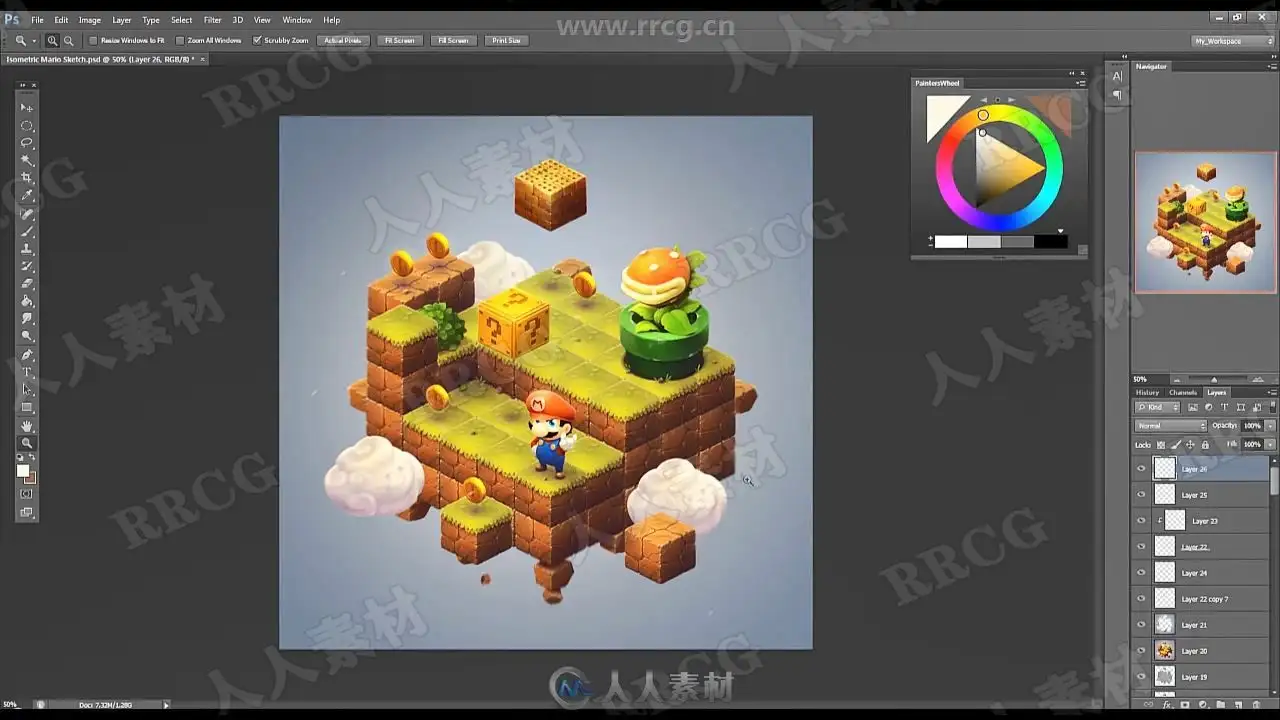Viewport: 1280px width, 720px height.
Task: Open the Filter menu
Action: (213, 20)
